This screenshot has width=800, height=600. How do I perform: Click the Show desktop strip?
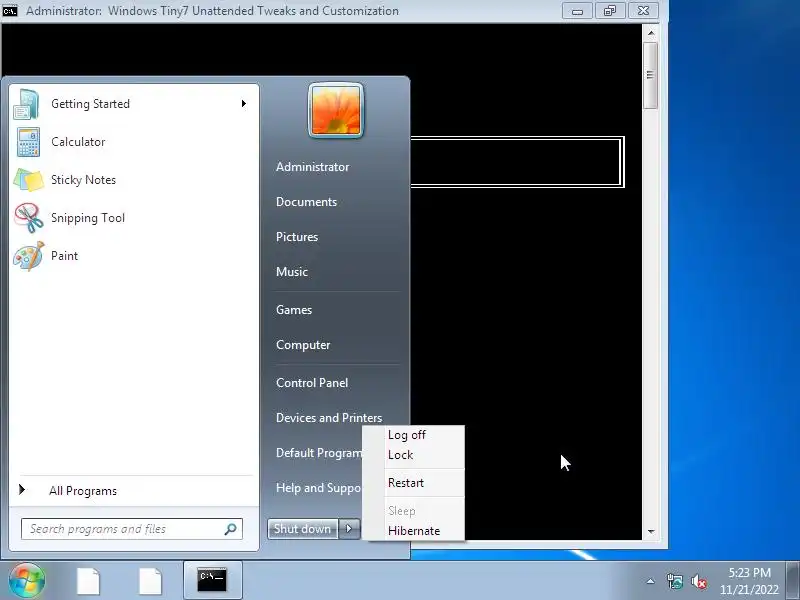[x=793, y=581]
